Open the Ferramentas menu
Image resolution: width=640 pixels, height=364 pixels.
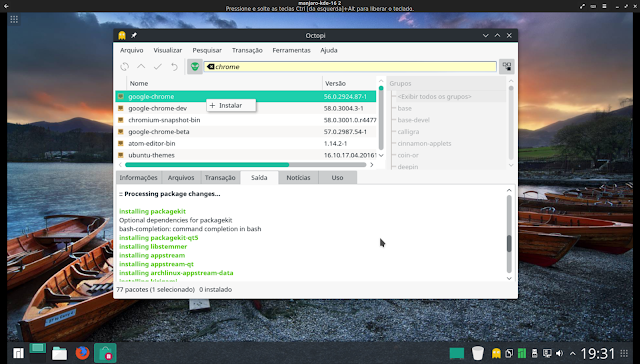[x=291, y=50]
